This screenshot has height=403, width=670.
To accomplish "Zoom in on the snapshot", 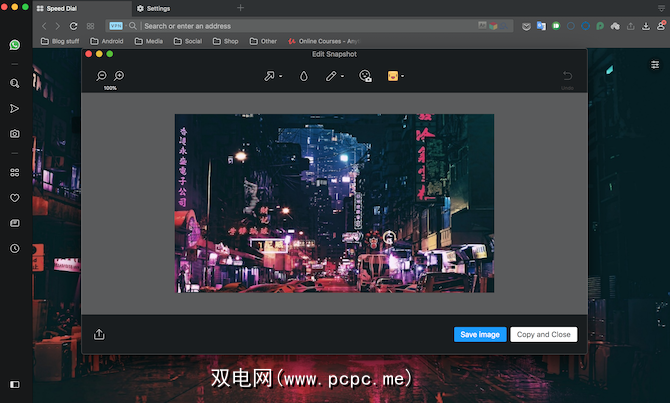I will (119, 76).
